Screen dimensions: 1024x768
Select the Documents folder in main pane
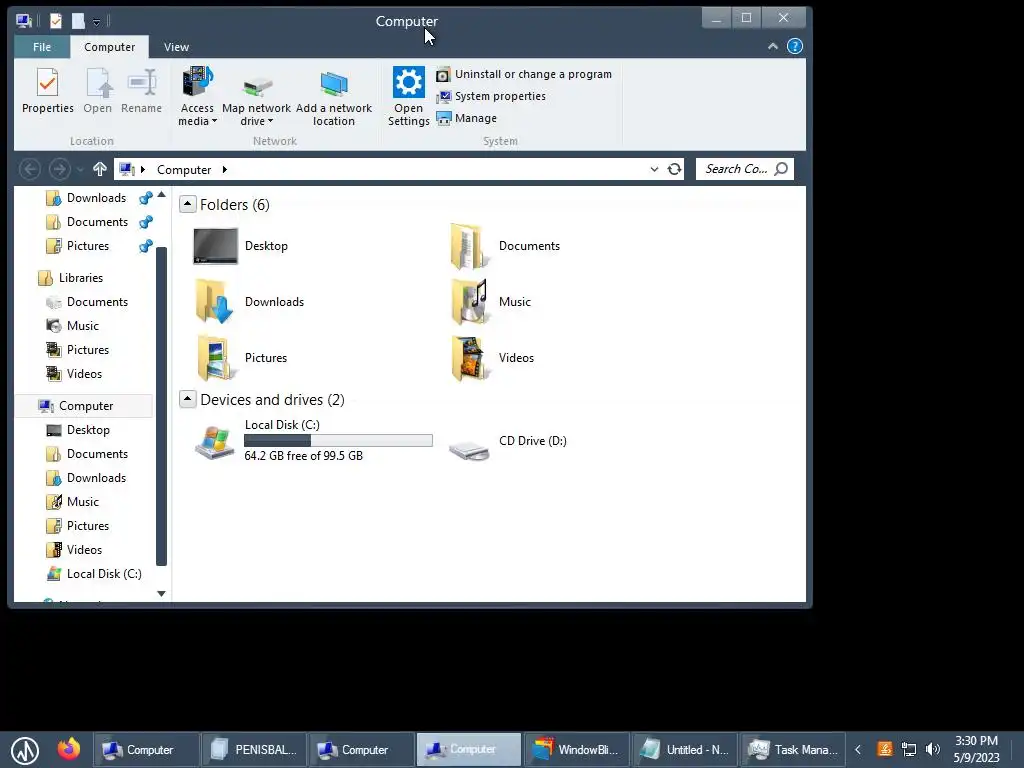point(505,246)
